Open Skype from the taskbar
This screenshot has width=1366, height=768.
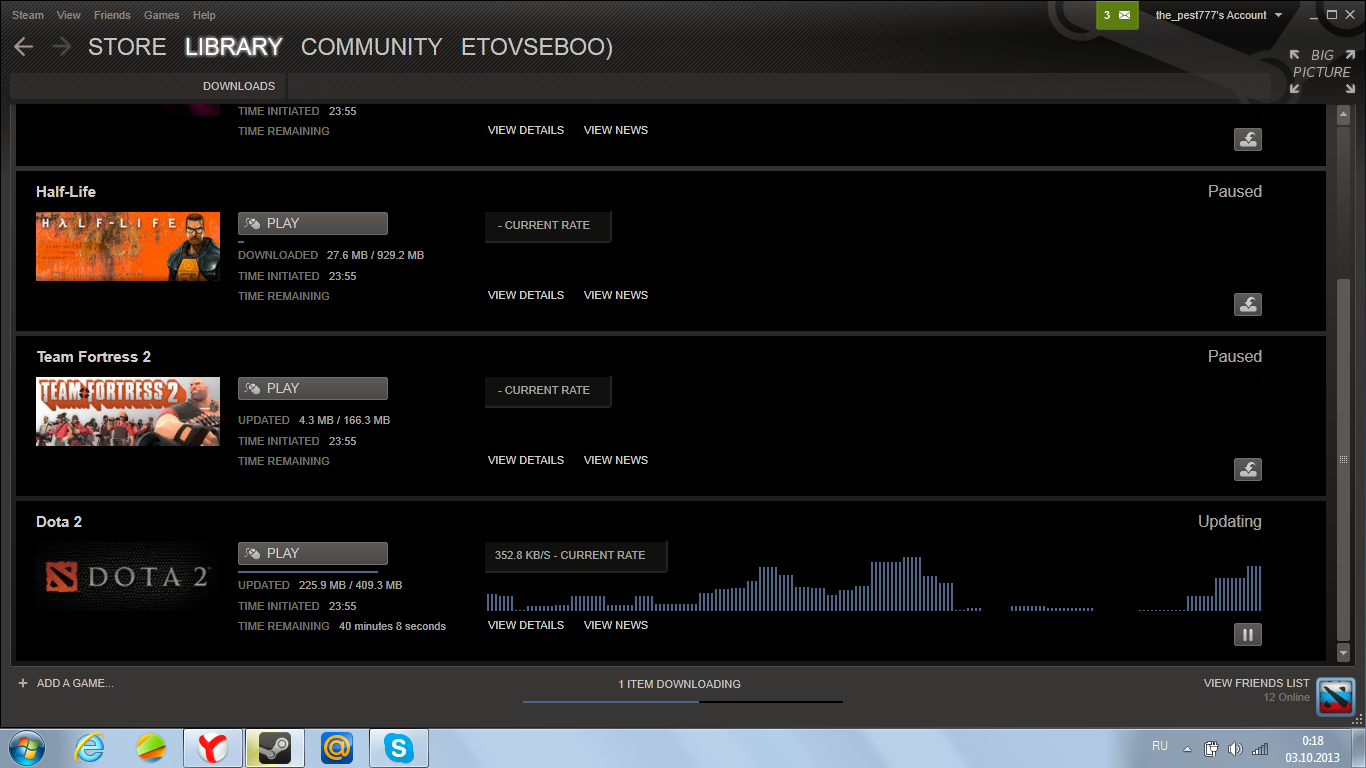click(x=399, y=747)
